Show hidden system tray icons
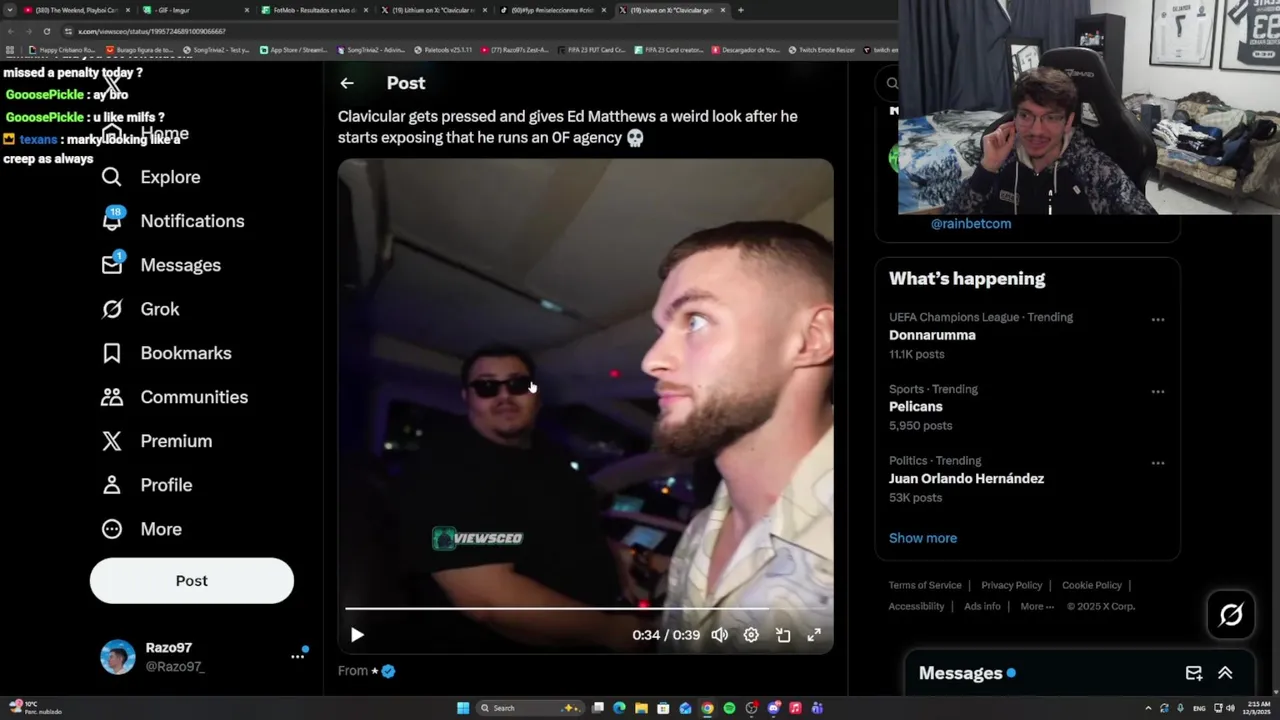 tap(1148, 708)
